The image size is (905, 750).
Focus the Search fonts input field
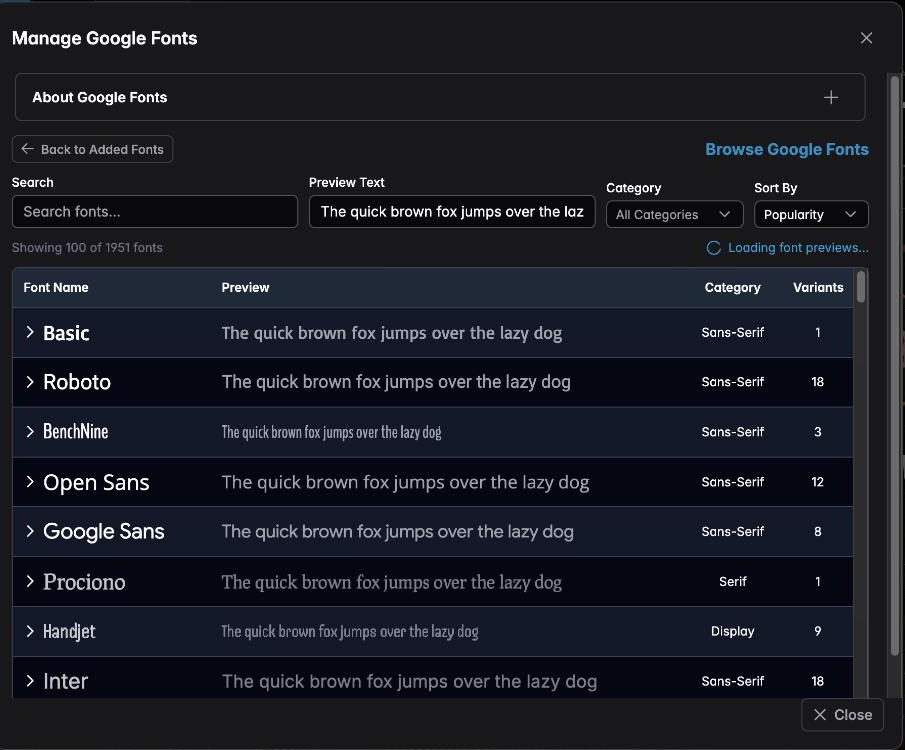[155, 212]
